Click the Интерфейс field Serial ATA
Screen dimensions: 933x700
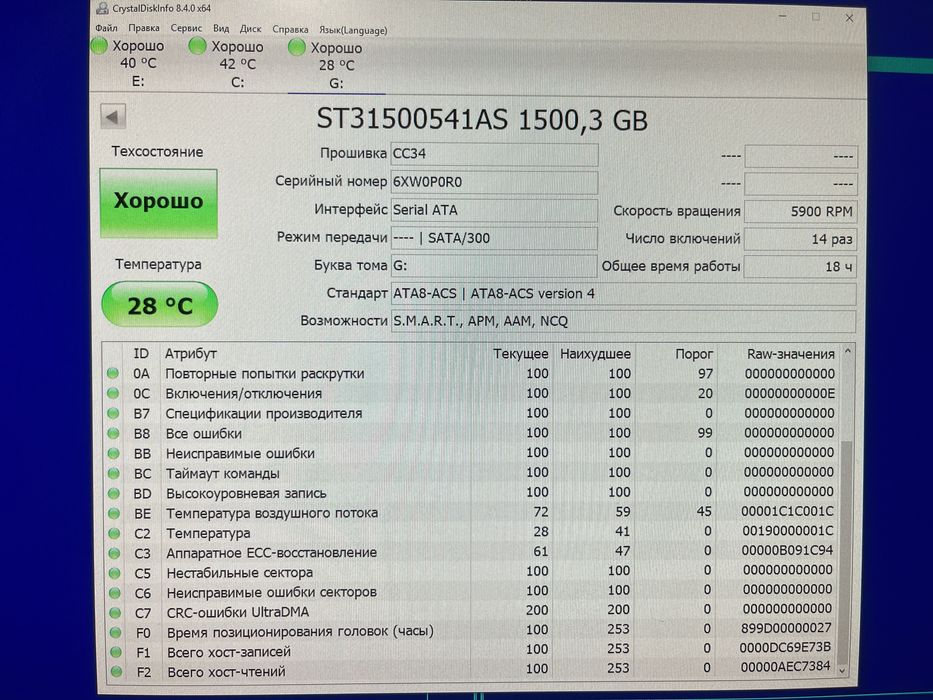[494, 210]
